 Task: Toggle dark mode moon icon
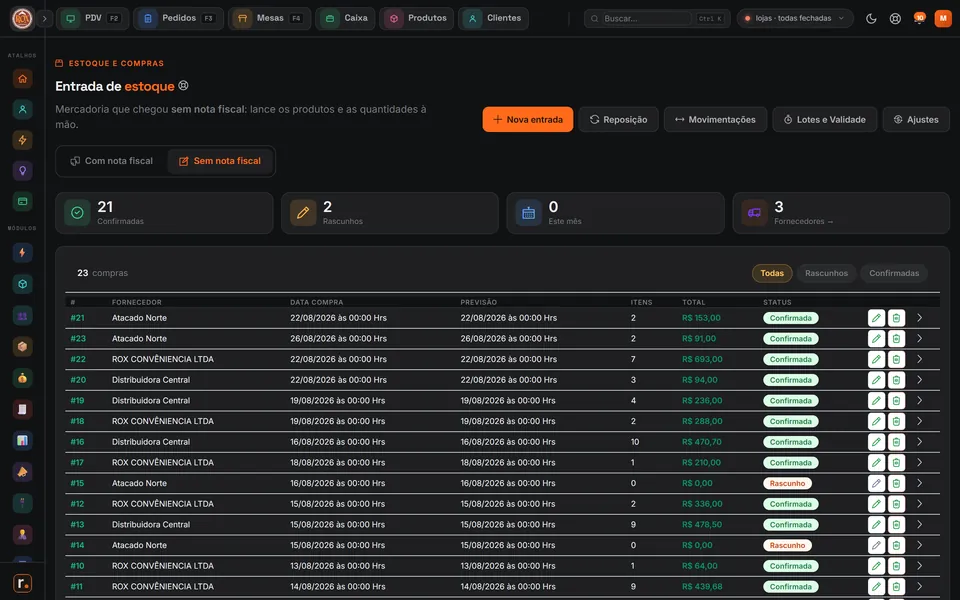pos(871,18)
